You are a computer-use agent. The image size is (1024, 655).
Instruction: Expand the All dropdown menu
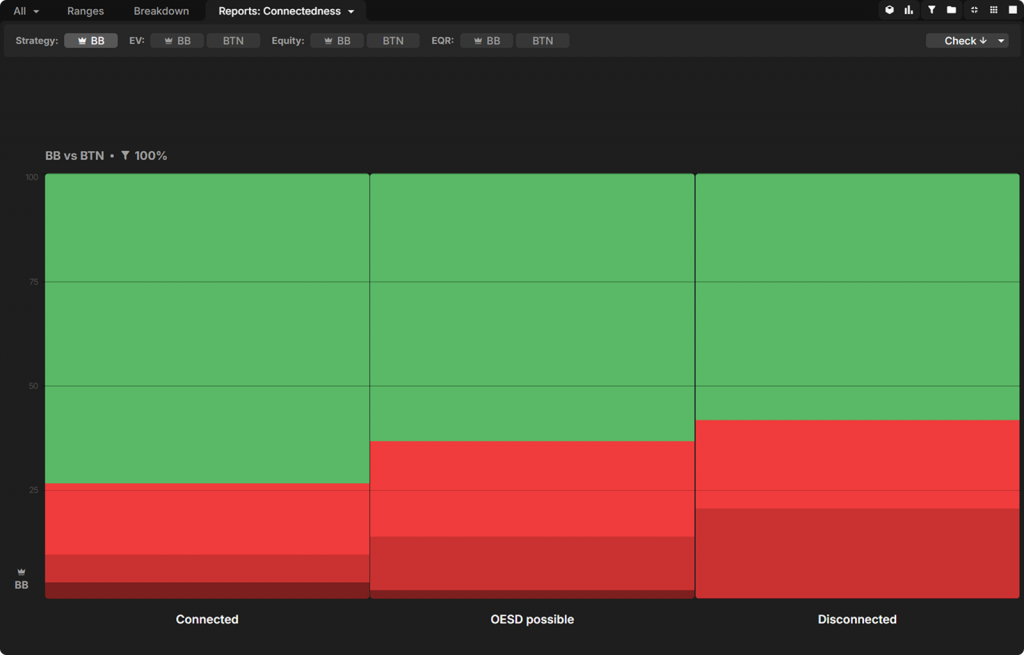tap(27, 11)
